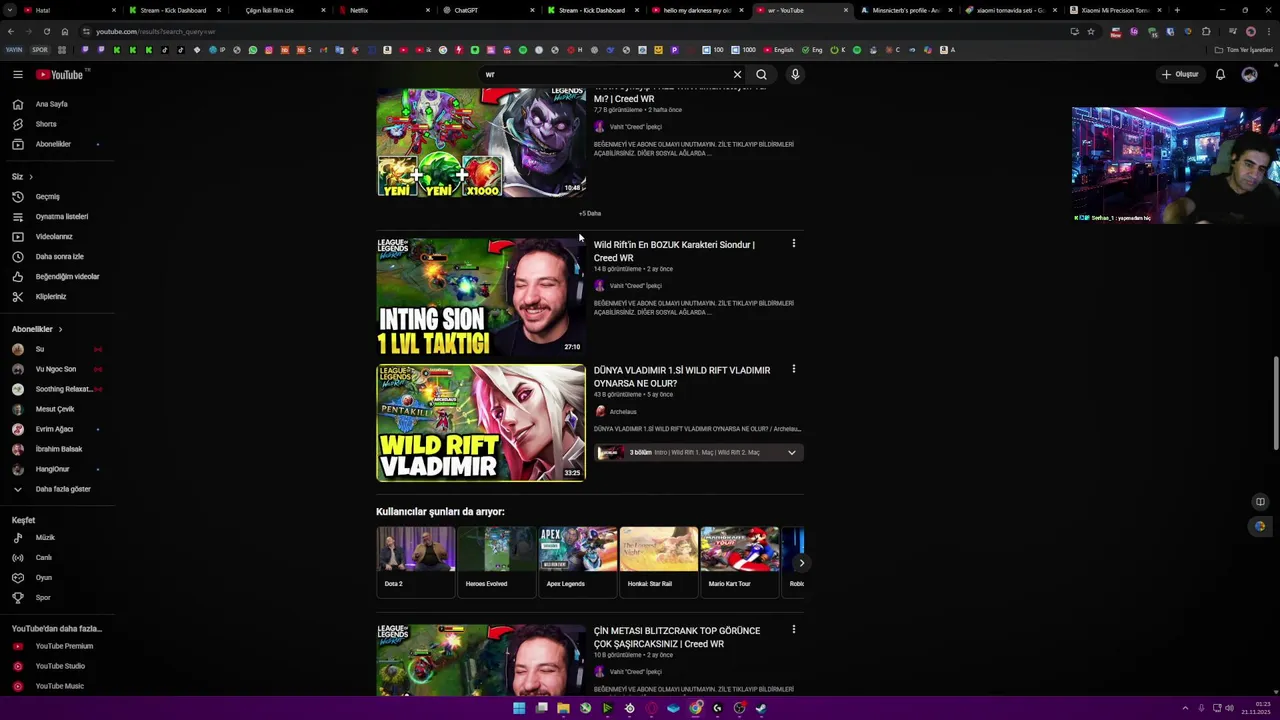
Task: Open File Explorer from taskbar
Action: click(x=563, y=708)
